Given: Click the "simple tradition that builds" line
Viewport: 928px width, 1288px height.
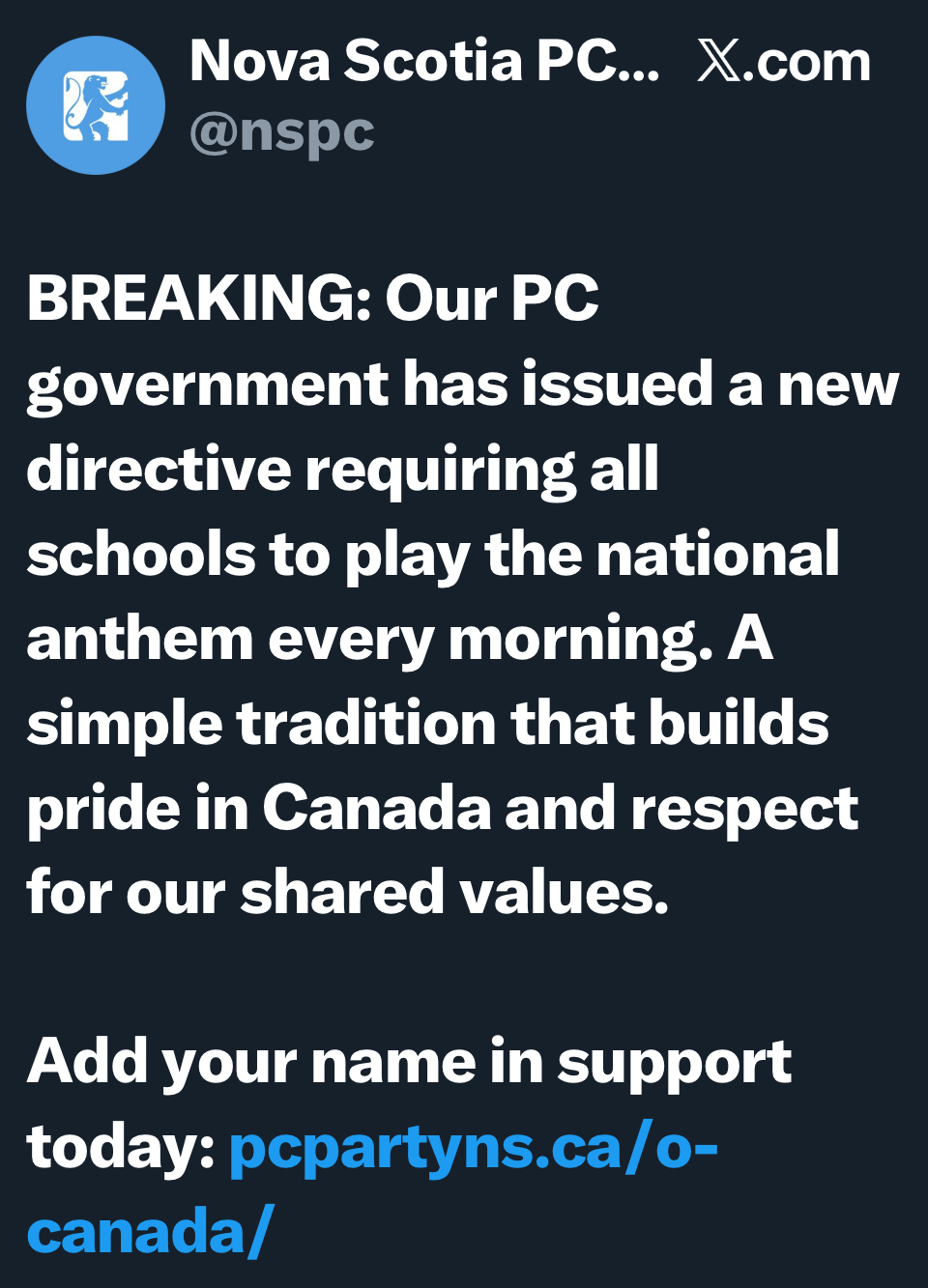Looking at the screenshot, I should [x=427, y=723].
